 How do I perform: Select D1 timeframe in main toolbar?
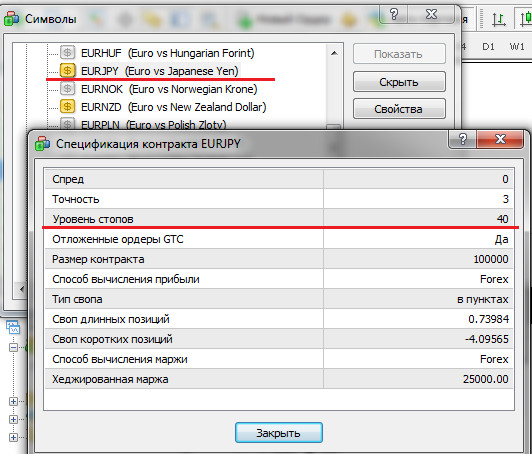coord(488,46)
